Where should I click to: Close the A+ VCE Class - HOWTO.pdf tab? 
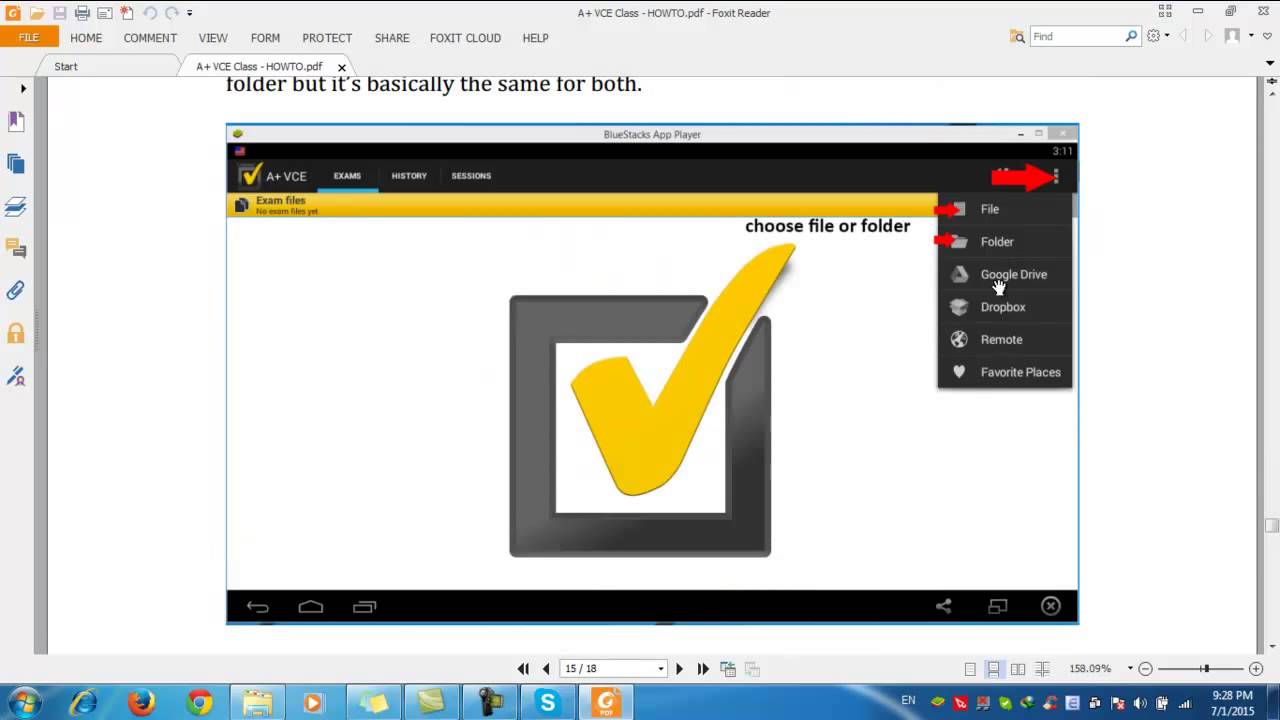pos(341,68)
